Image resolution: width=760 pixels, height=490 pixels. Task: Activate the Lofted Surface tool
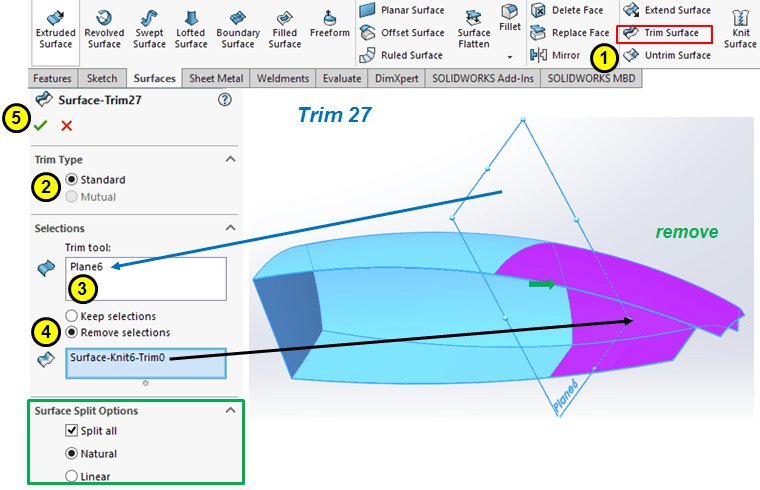click(191, 29)
